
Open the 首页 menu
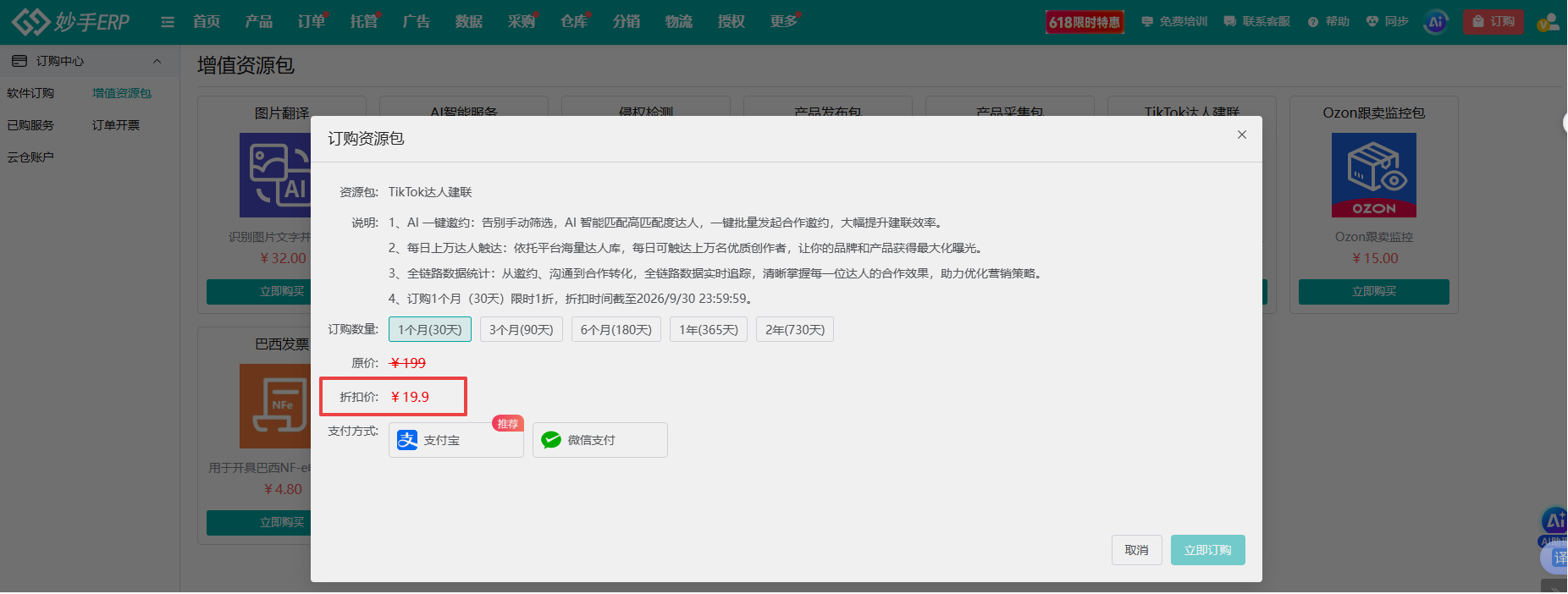207,21
